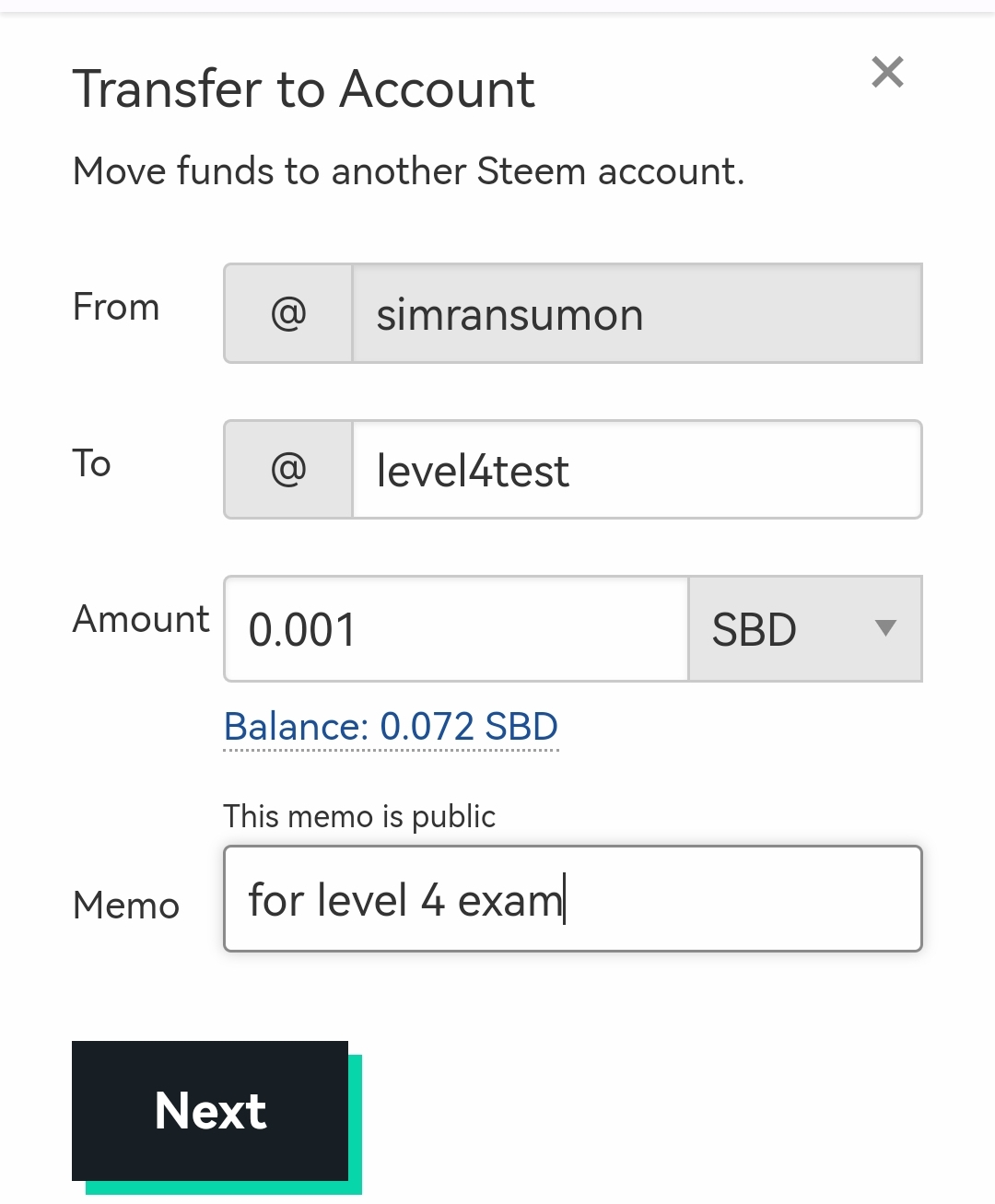
Task: Click the Balance: 0.072 SBD link
Action: pyautogui.click(x=391, y=727)
